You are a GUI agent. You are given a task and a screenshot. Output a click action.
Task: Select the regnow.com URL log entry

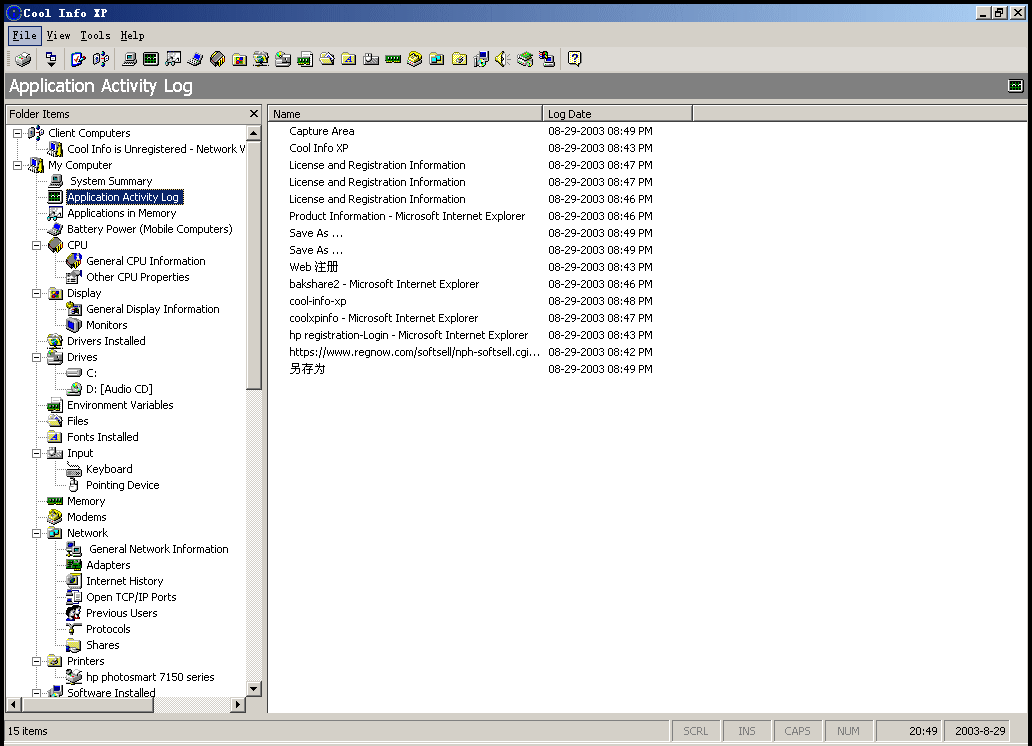click(x=414, y=352)
